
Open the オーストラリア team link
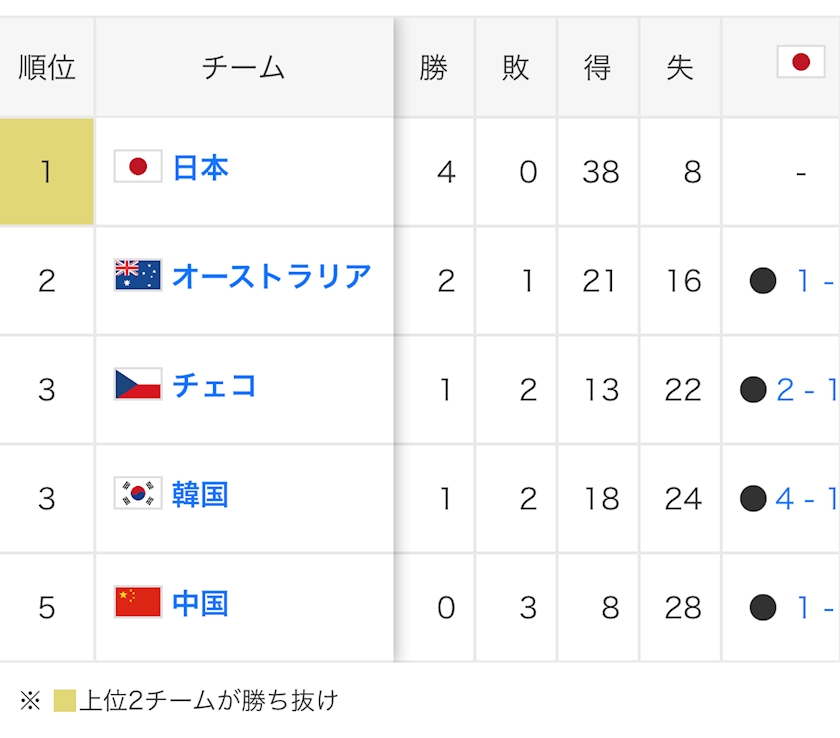272,275
